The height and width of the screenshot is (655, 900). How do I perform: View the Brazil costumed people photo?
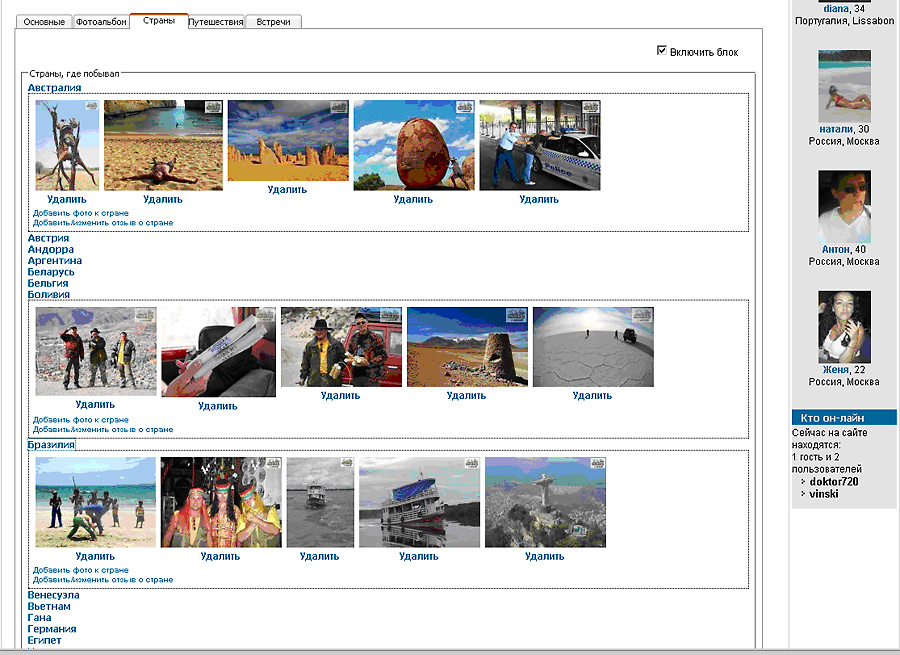[x=221, y=502]
